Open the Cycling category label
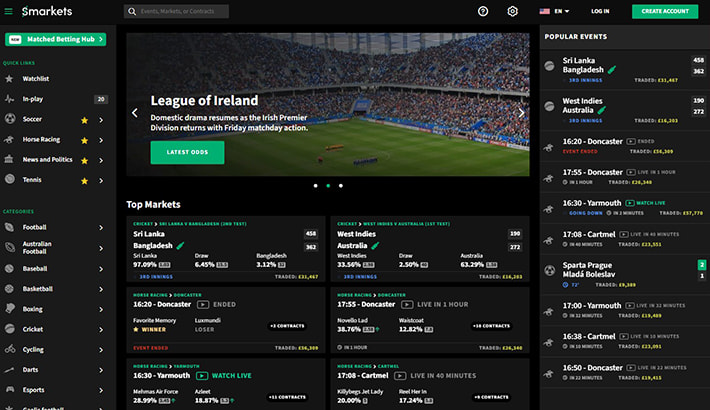 click(x=33, y=349)
